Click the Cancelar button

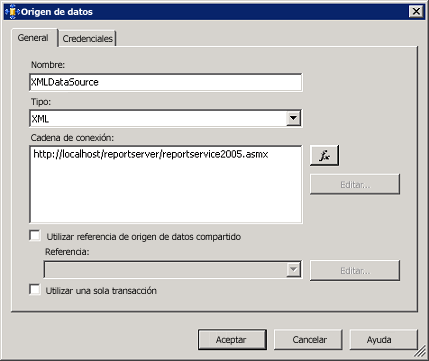coord(308,340)
